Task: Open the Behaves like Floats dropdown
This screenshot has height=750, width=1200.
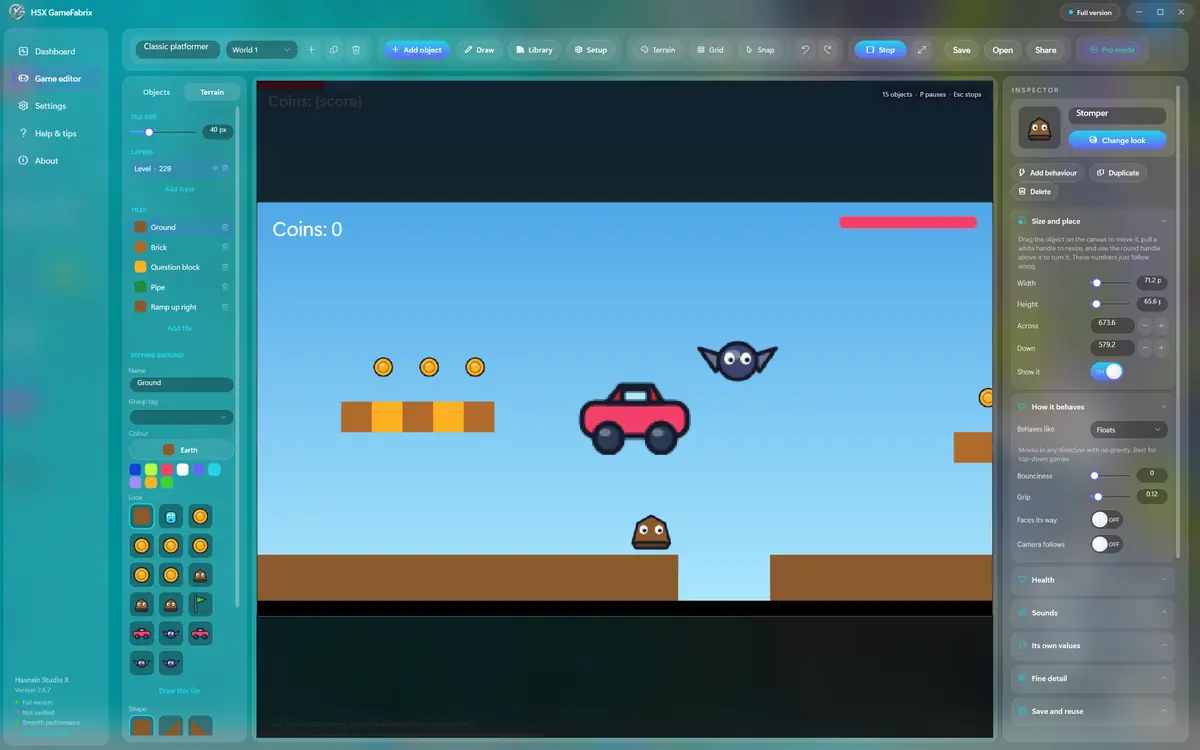Action: click(x=1129, y=430)
